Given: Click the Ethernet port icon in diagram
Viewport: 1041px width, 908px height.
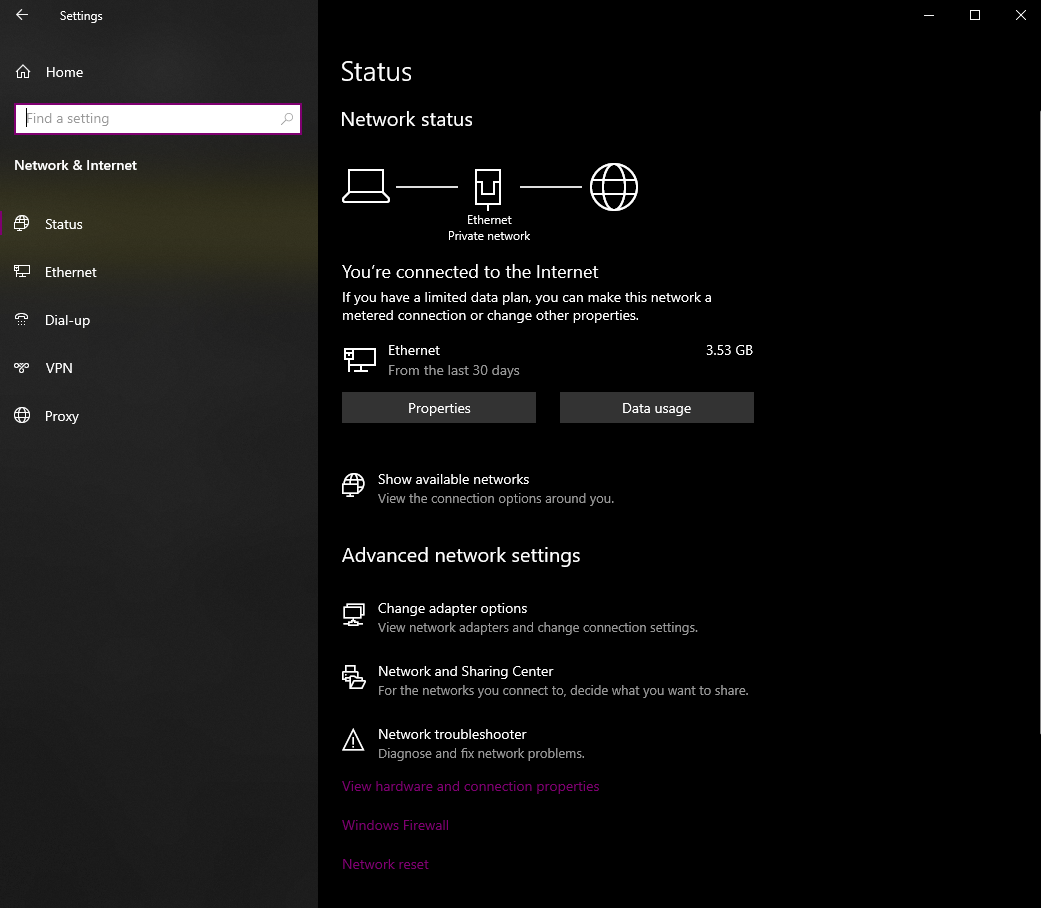Looking at the screenshot, I should 488,188.
